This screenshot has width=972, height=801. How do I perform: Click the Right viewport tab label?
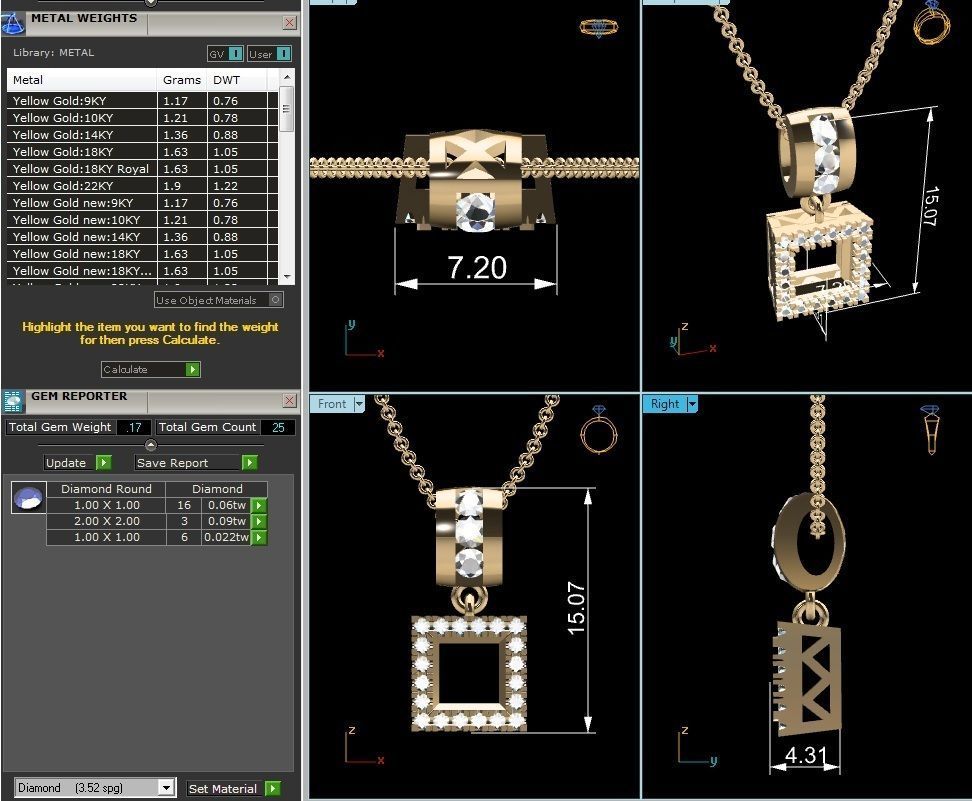pyautogui.click(x=665, y=404)
